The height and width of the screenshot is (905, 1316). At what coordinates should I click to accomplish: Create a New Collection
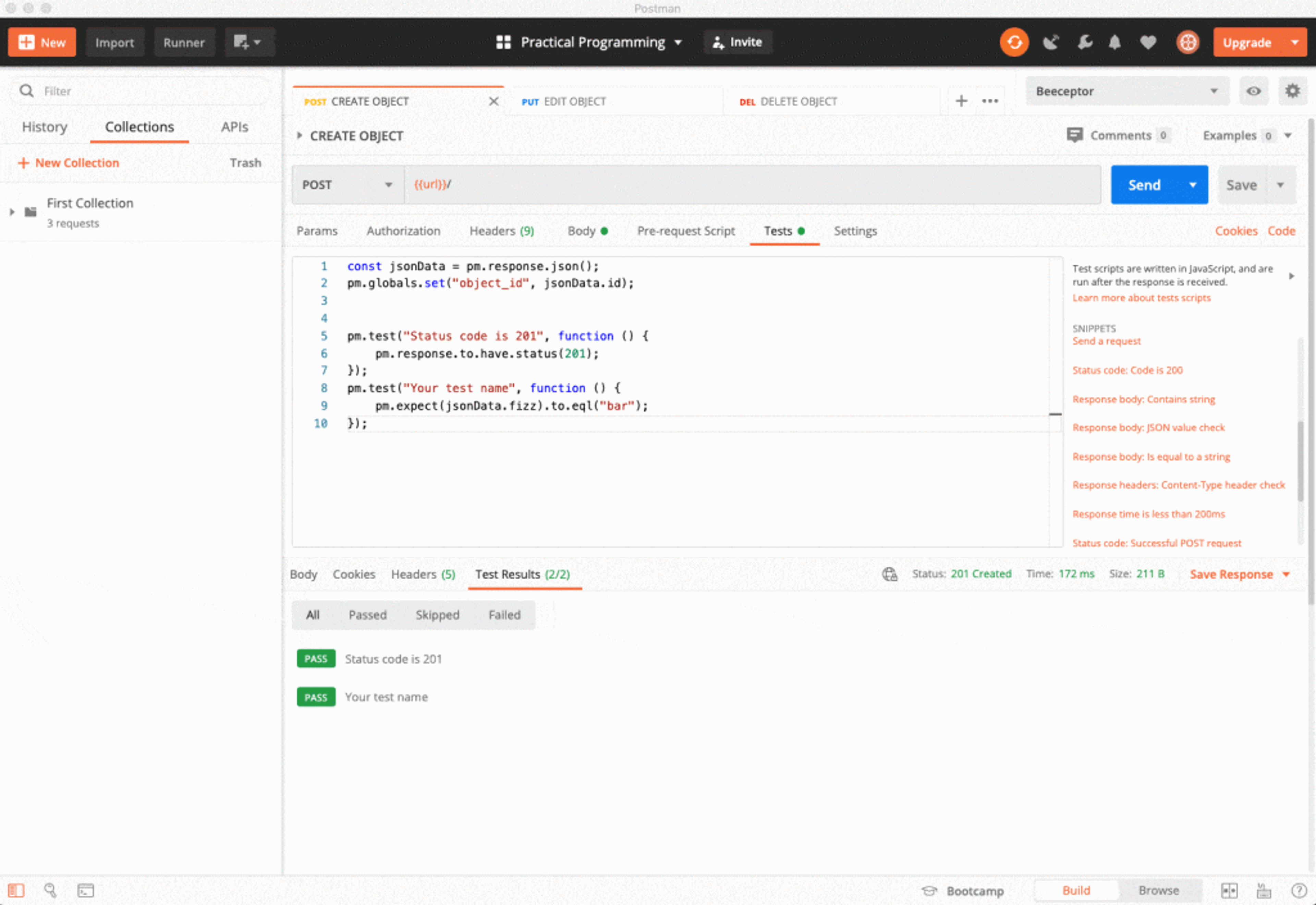69,163
